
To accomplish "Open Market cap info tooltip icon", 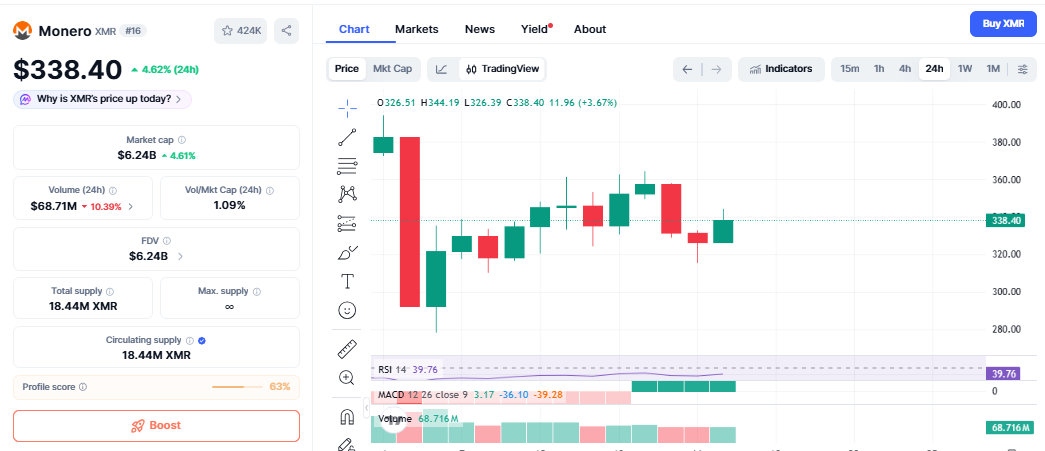I will [182, 140].
